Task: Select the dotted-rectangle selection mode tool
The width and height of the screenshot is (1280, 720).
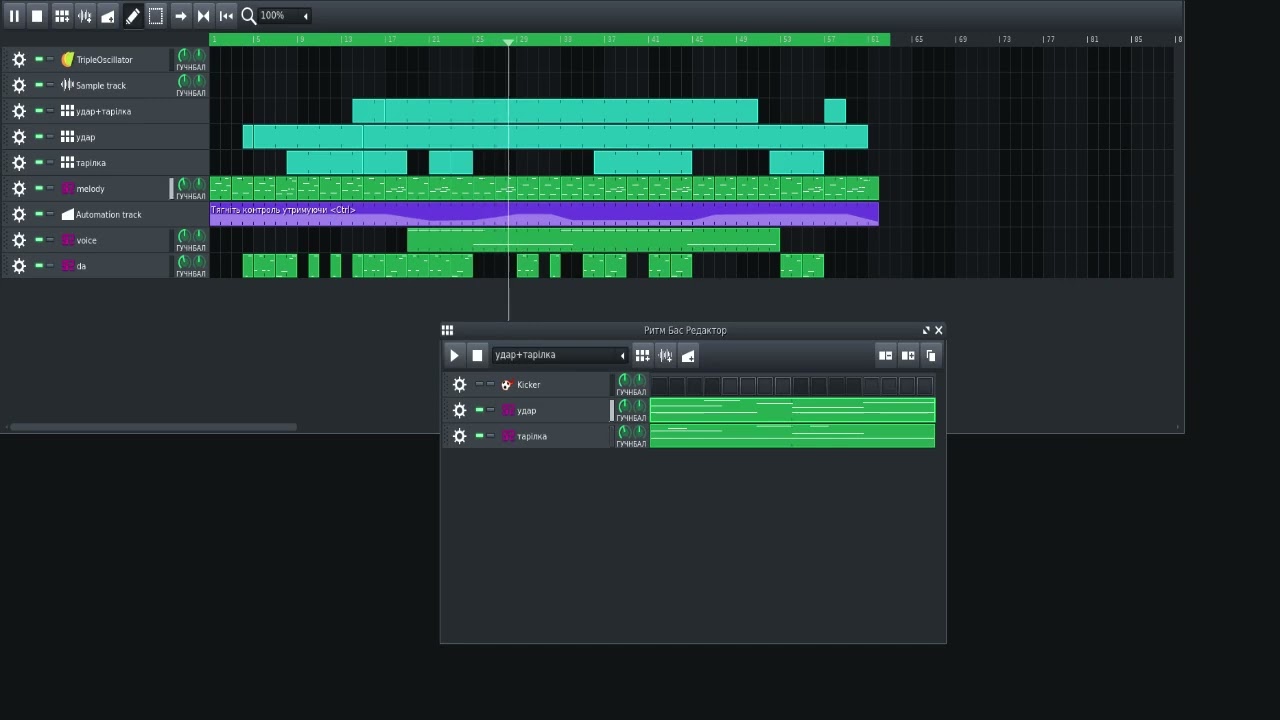Action: [x=156, y=15]
